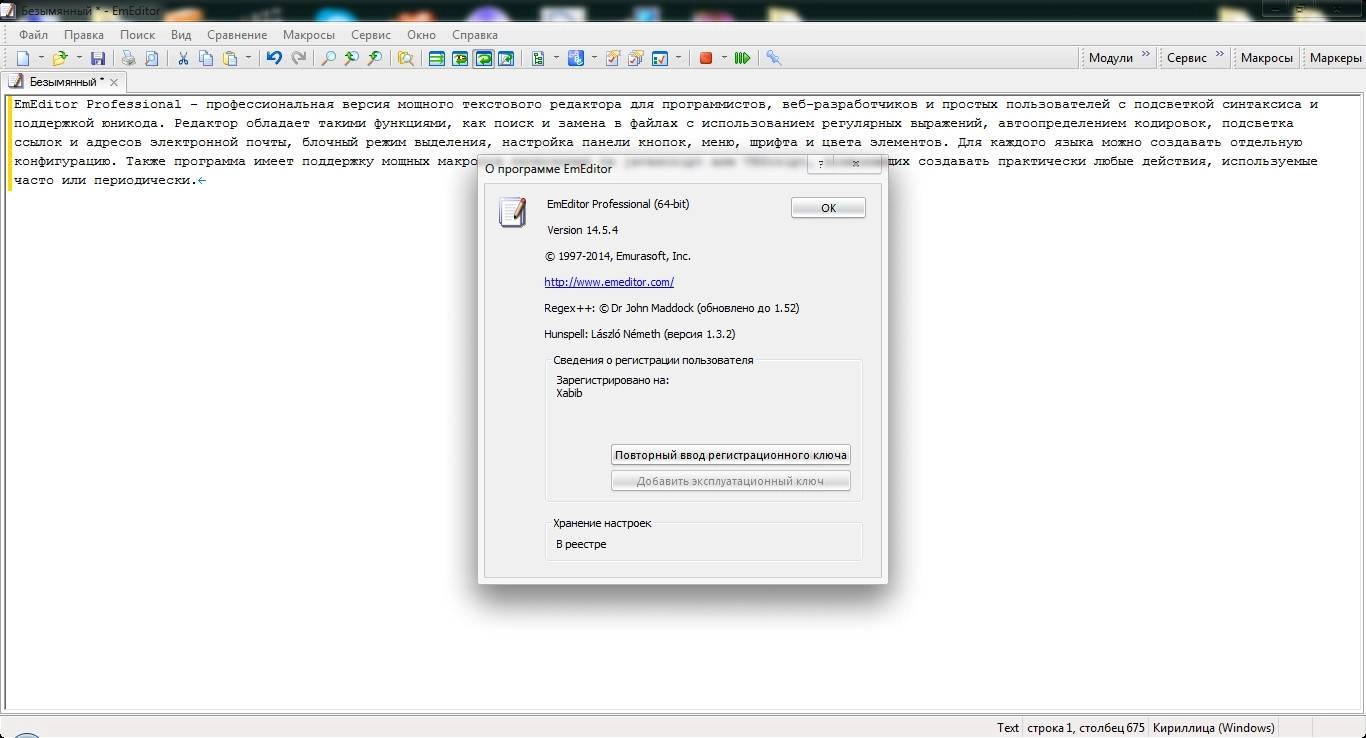Open the wrench customize tool icon
Screen dimensions: 1366x738
tap(773, 58)
